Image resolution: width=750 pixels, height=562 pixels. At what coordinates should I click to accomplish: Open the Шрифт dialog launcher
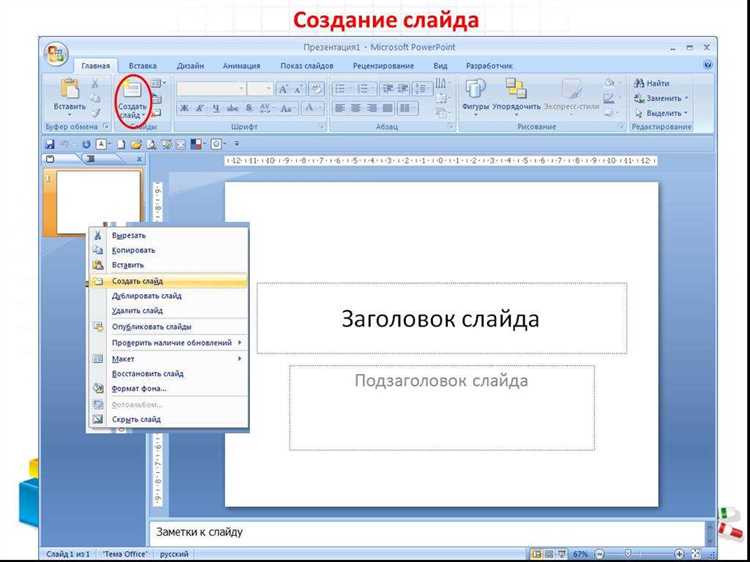pos(322,127)
